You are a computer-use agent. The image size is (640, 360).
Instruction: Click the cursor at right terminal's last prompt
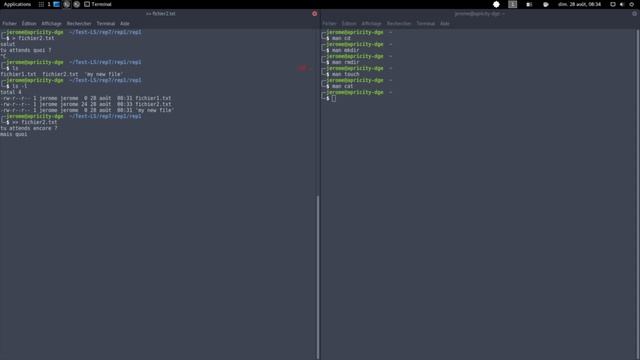[x=333, y=98]
